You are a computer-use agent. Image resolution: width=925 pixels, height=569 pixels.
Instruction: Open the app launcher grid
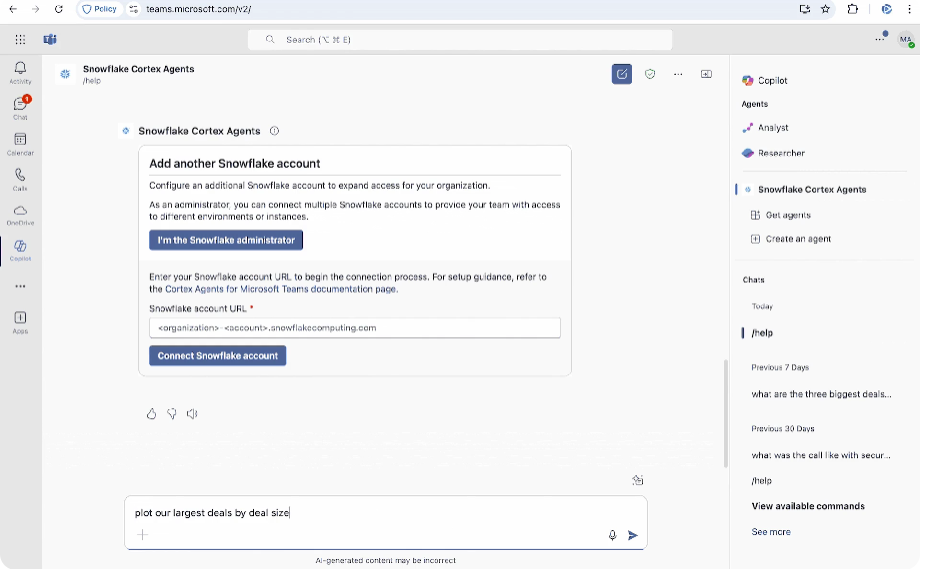(20, 40)
